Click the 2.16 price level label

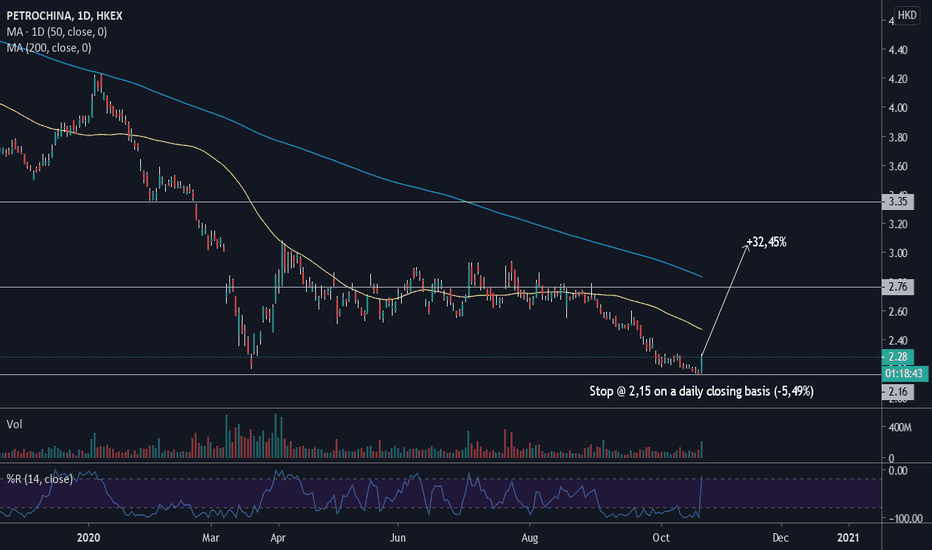(x=898, y=391)
